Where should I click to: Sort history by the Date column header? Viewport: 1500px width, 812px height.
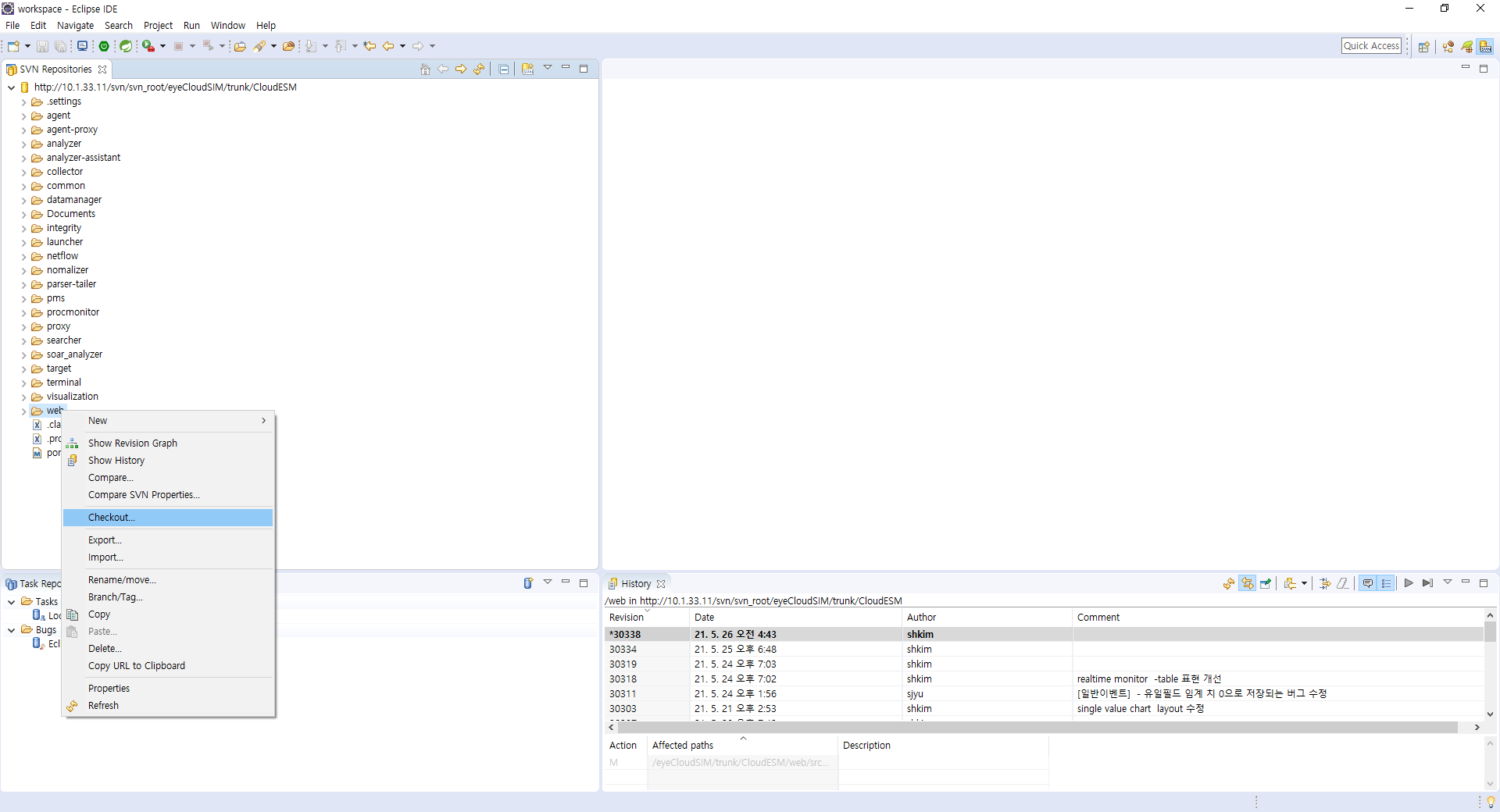pyautogui.click(x=796, y=618)
